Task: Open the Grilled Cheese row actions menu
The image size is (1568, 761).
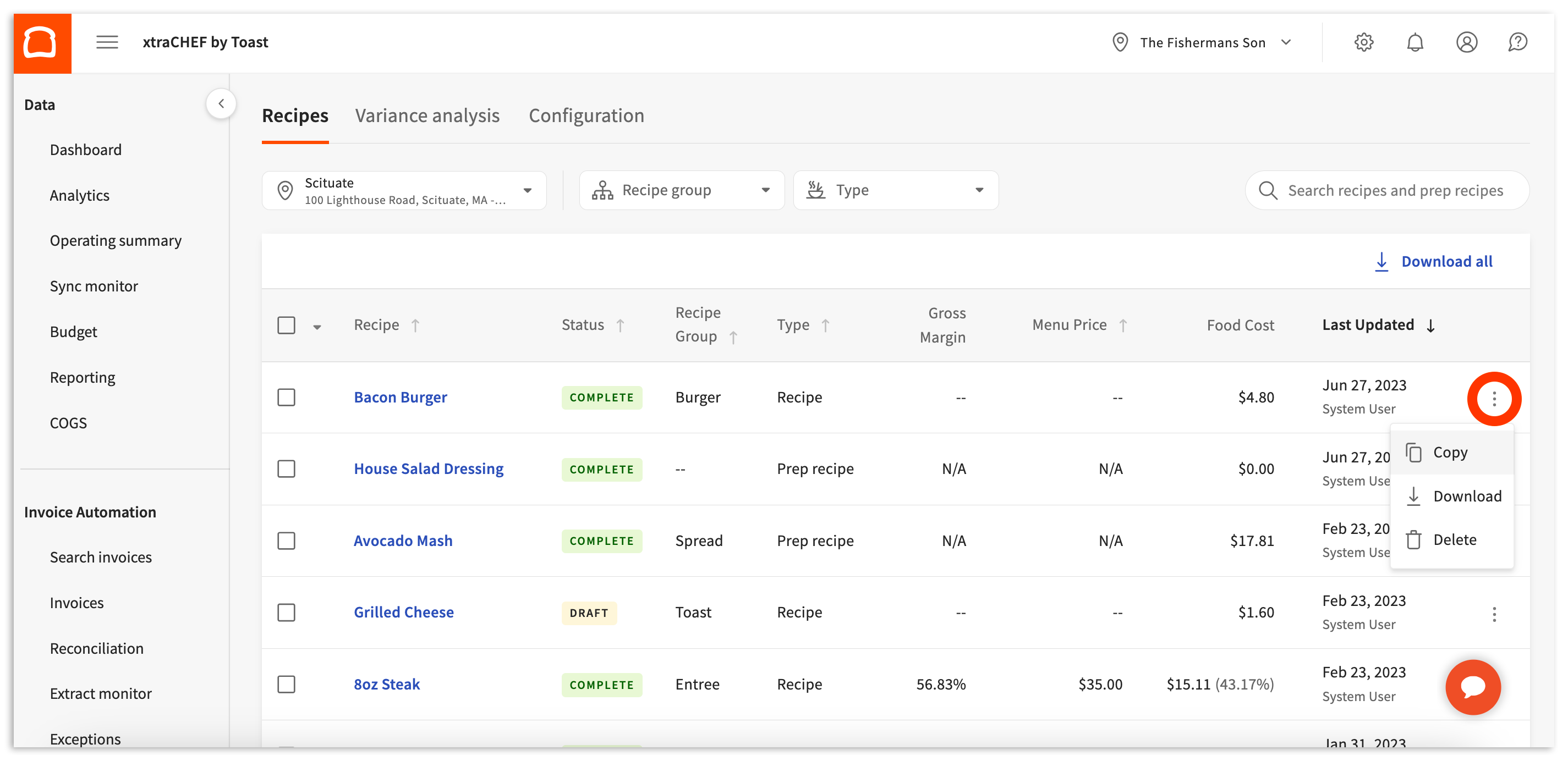Action: pos(1494,614)
